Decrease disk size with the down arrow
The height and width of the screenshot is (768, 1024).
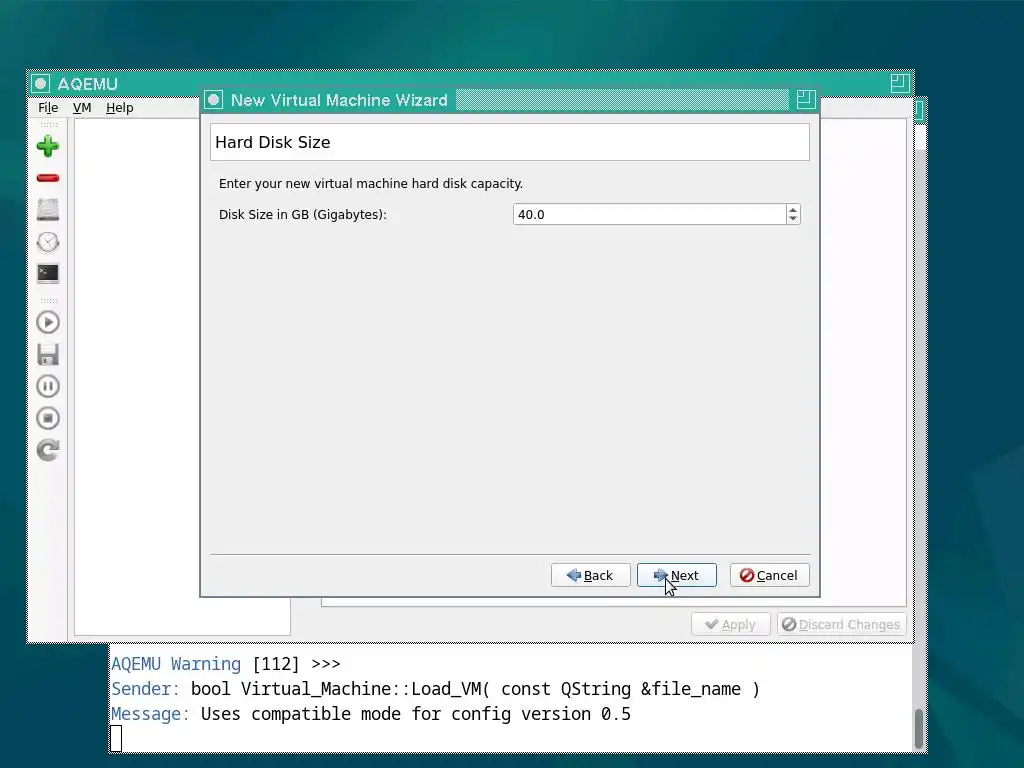coord(793,219)
